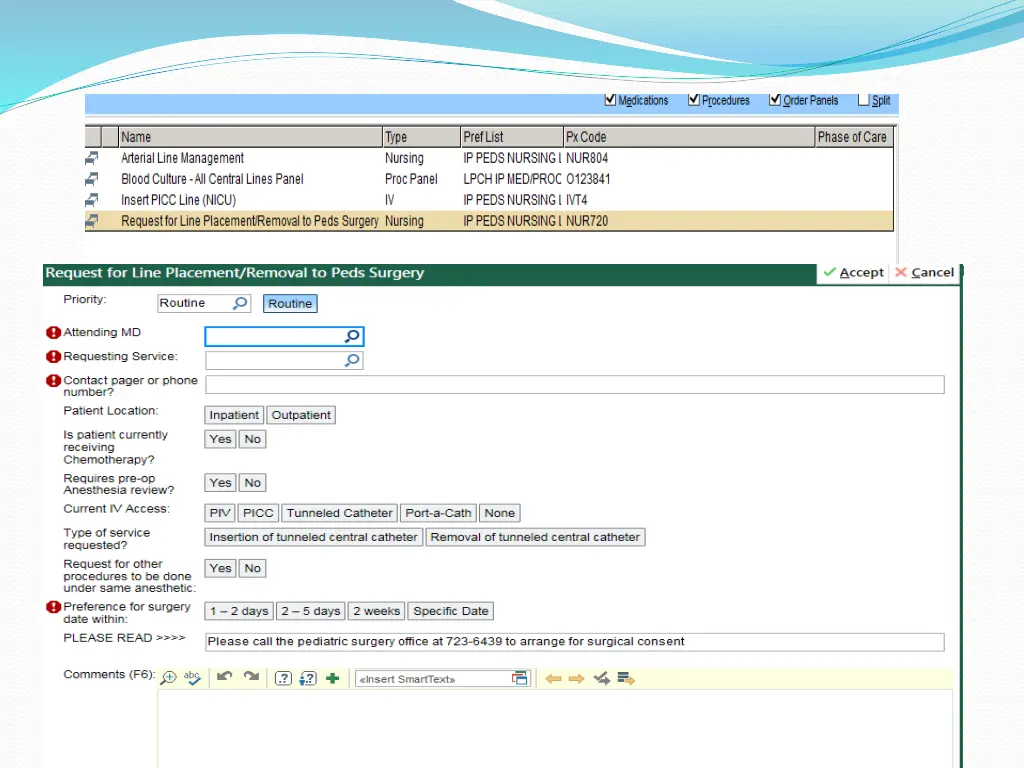Undo the last comment edit
The height and width of the screenshot is (768, 1024).
click(225, 677)
